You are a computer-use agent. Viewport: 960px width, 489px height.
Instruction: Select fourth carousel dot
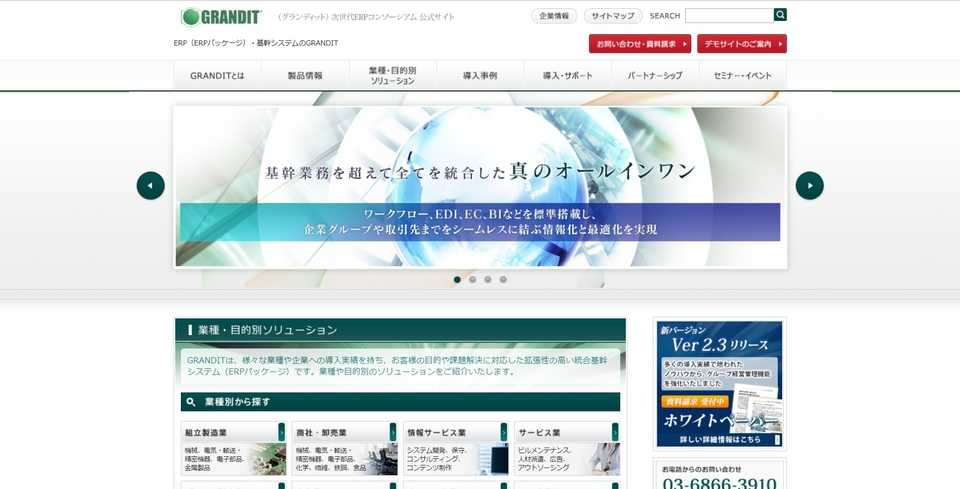tap(503, 280)
